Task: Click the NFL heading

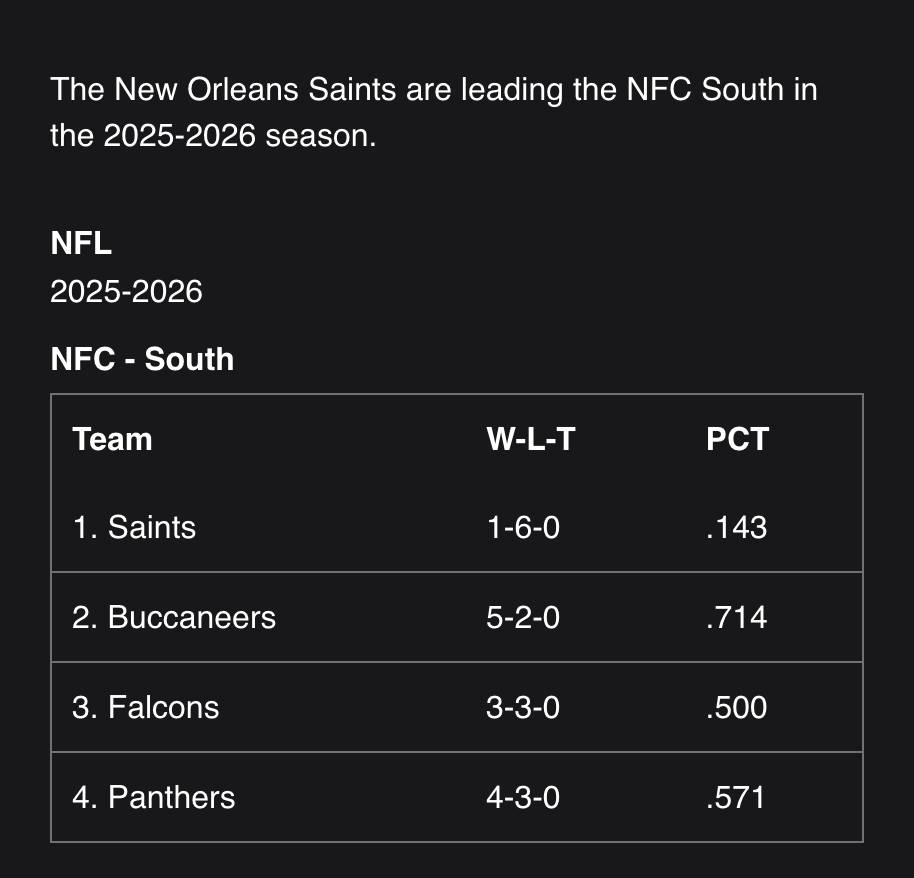Action: click(x=81, y=243)
